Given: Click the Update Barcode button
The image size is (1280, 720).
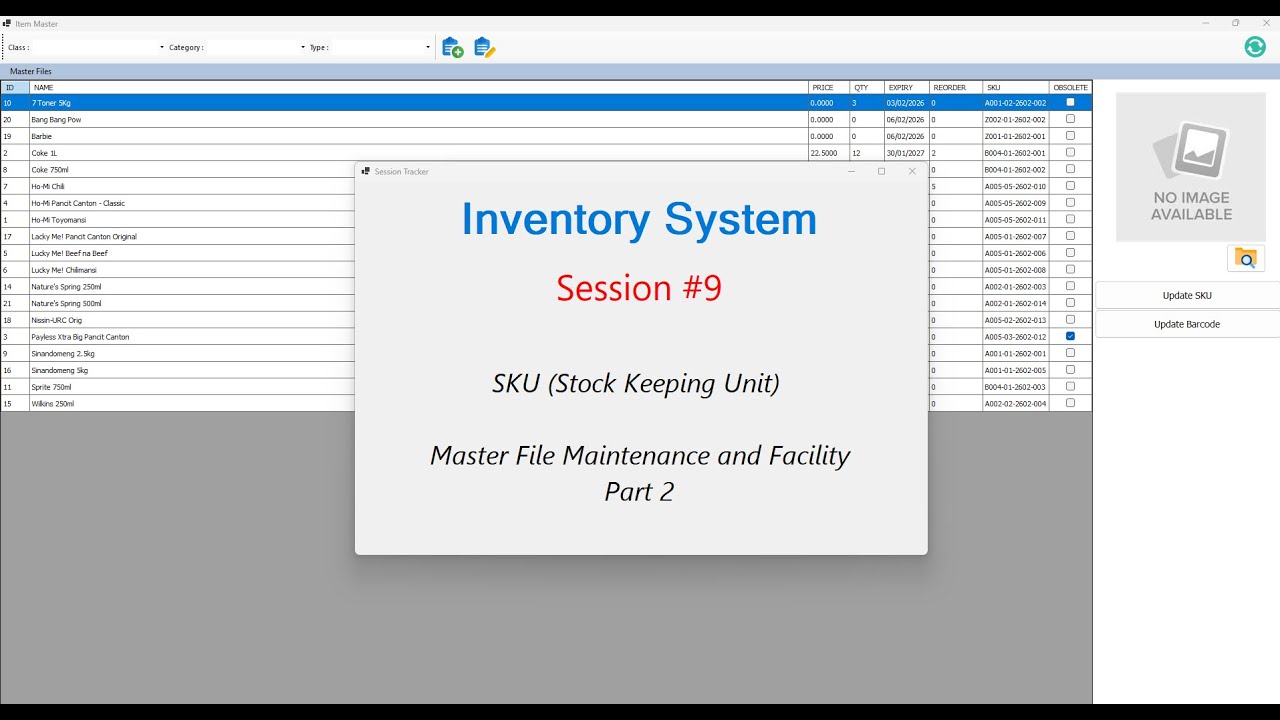Looking at the screenshot, I should [1187, 324].
